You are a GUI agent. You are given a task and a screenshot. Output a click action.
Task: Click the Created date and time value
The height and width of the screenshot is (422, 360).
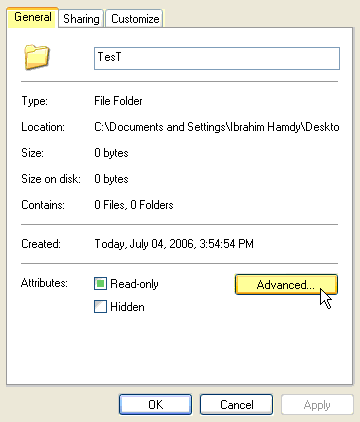pos(174,244)
